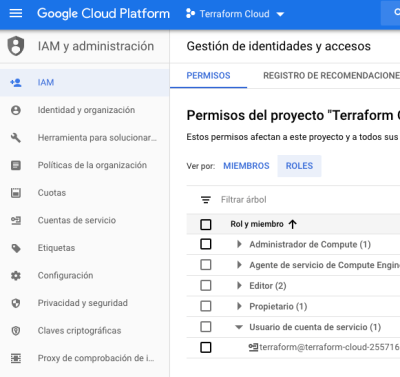Expand the Propietario (1) role
400x377 pixels.
(x=239, y=306)
